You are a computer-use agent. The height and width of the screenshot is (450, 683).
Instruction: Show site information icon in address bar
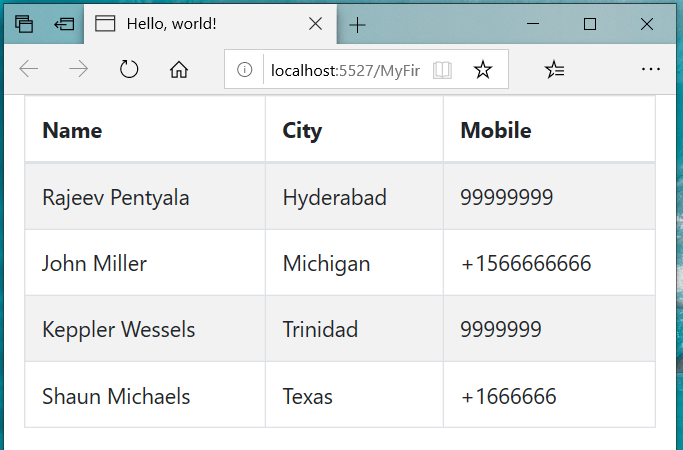point(244,70)
